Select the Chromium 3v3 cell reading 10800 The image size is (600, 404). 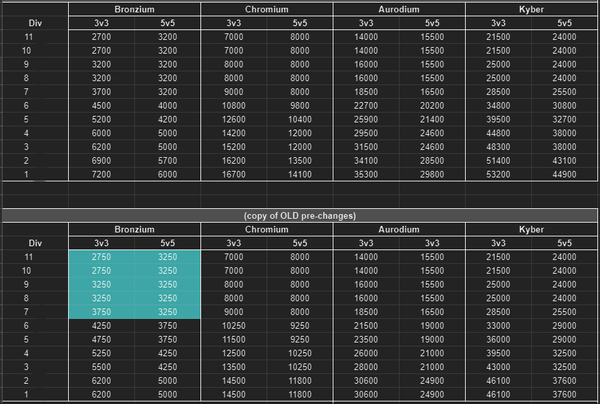coord(234,106)
